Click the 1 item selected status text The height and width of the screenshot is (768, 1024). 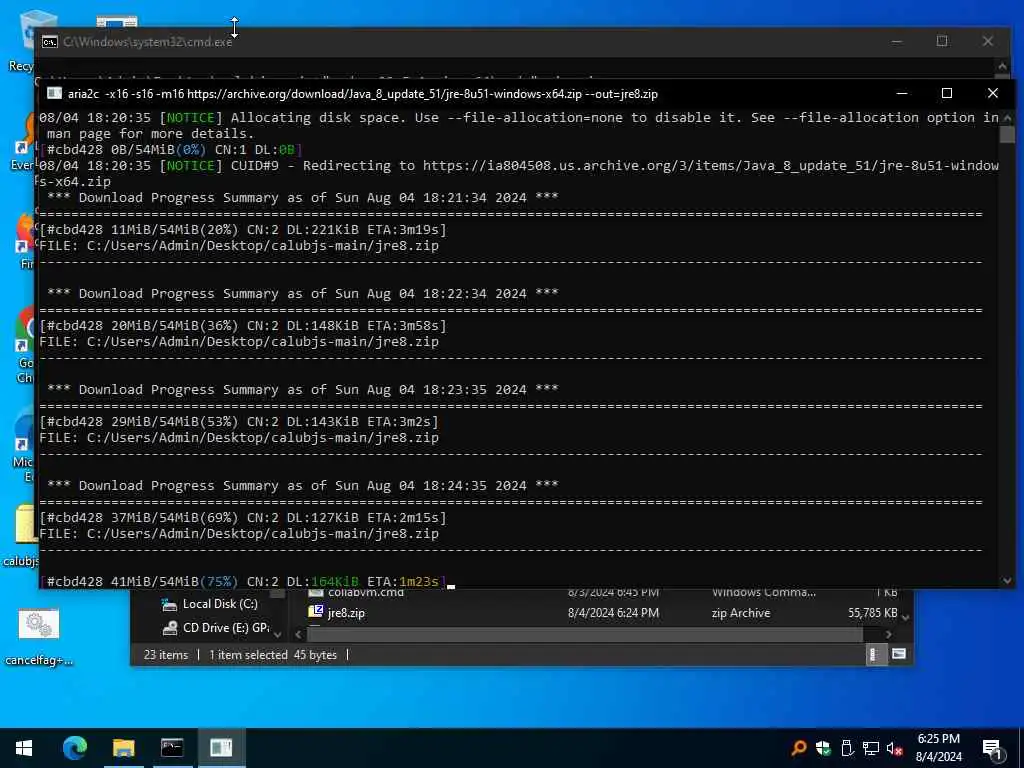point(248,655)
